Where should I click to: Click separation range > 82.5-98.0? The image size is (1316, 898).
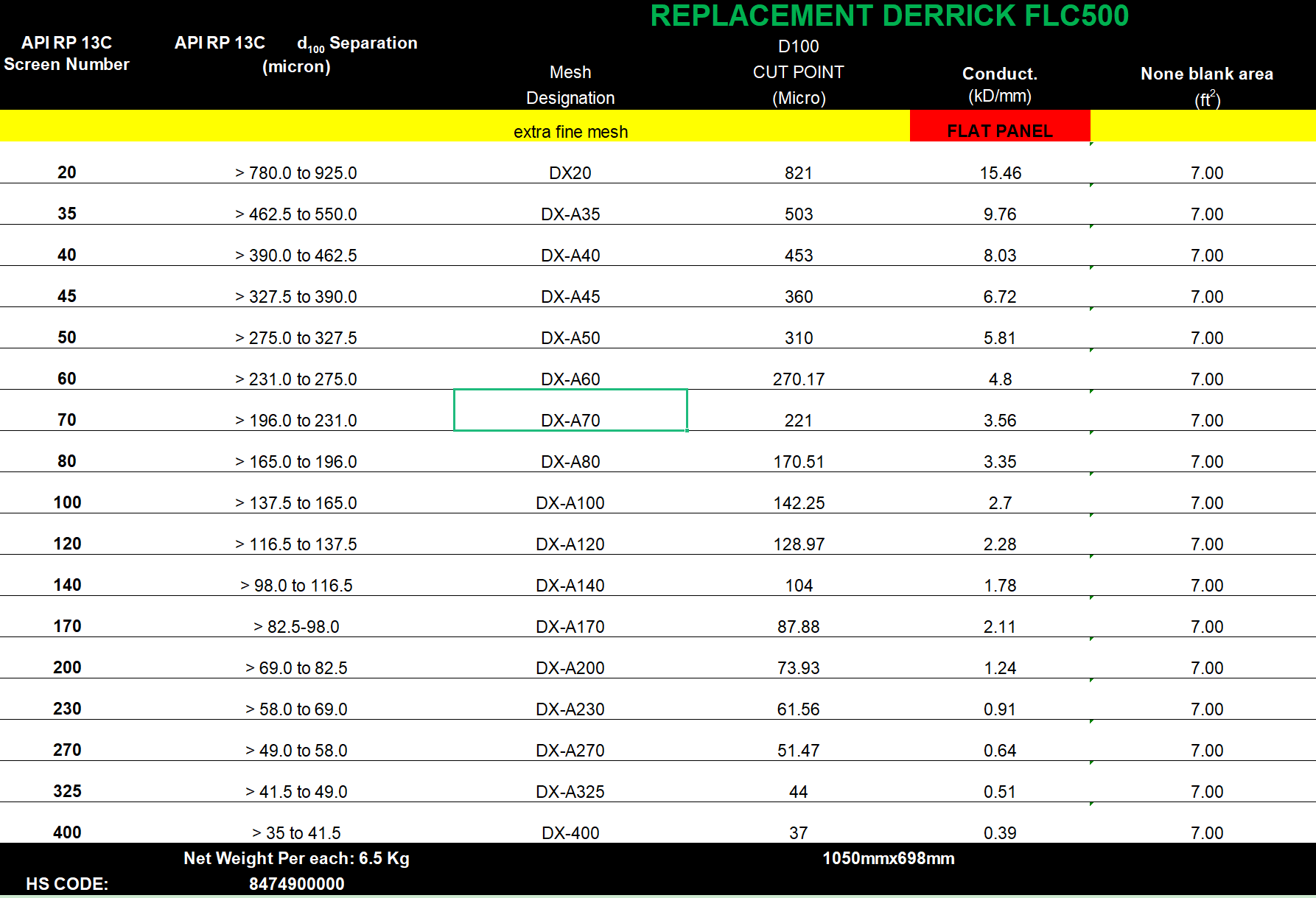pyautogui.click(x=295, y=626)
